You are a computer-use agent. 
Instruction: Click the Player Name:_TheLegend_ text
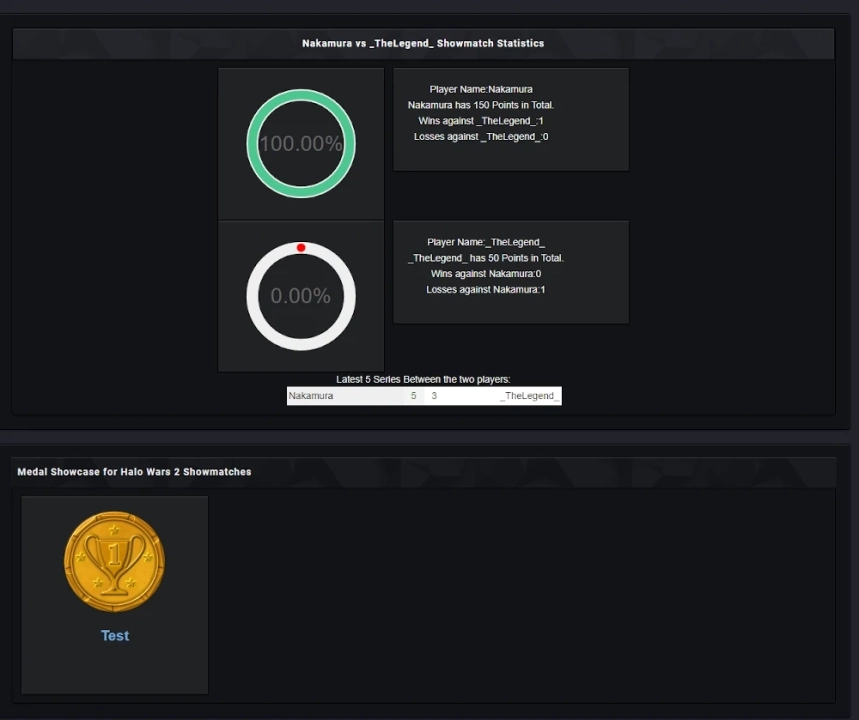486,242
